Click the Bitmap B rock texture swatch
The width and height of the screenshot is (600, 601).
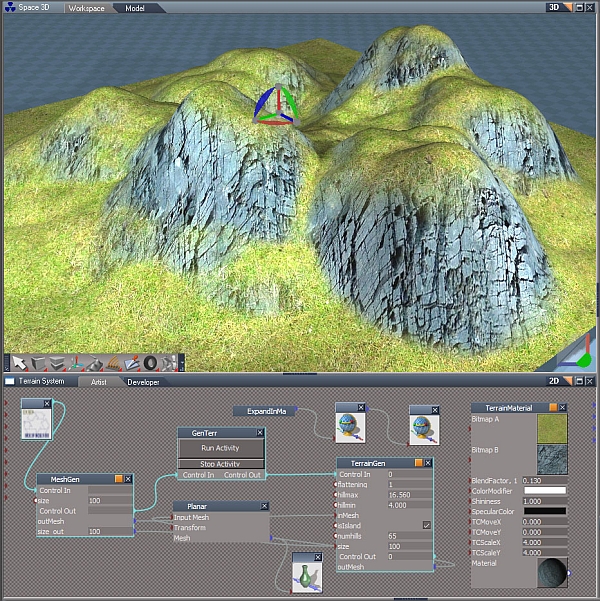click(552, 459)
